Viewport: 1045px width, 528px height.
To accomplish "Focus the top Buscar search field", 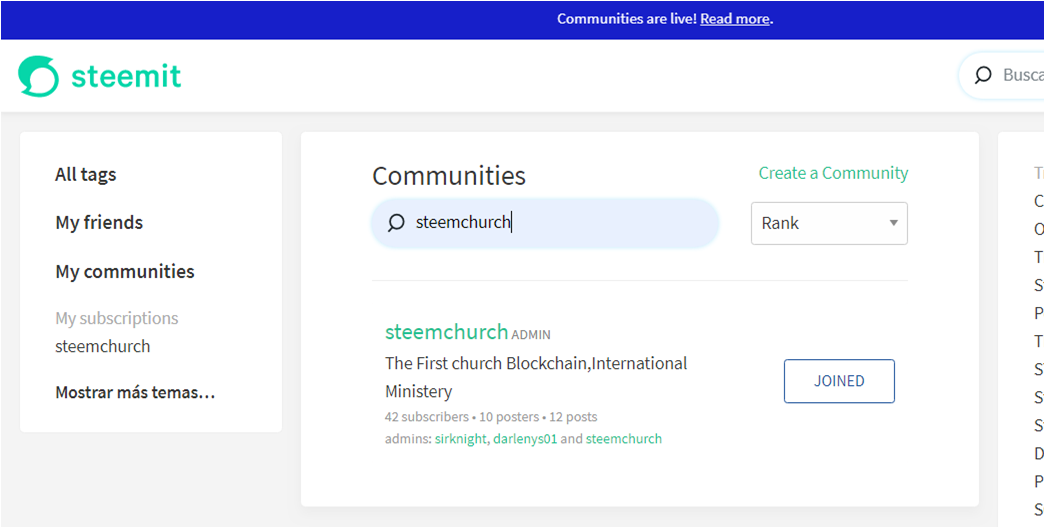I will click(x=1001, y=75).
